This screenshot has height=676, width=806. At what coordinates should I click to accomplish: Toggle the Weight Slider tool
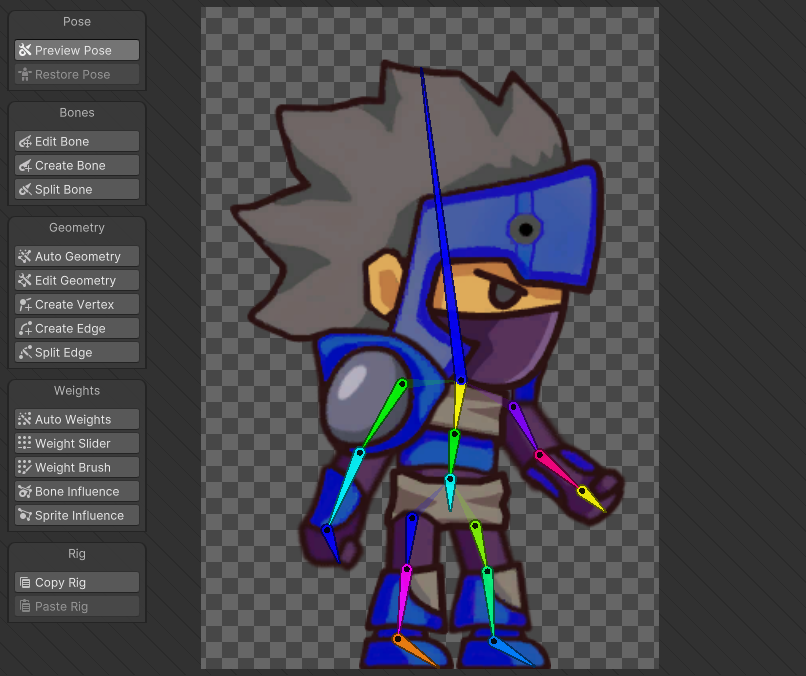[x=76, y=444]
